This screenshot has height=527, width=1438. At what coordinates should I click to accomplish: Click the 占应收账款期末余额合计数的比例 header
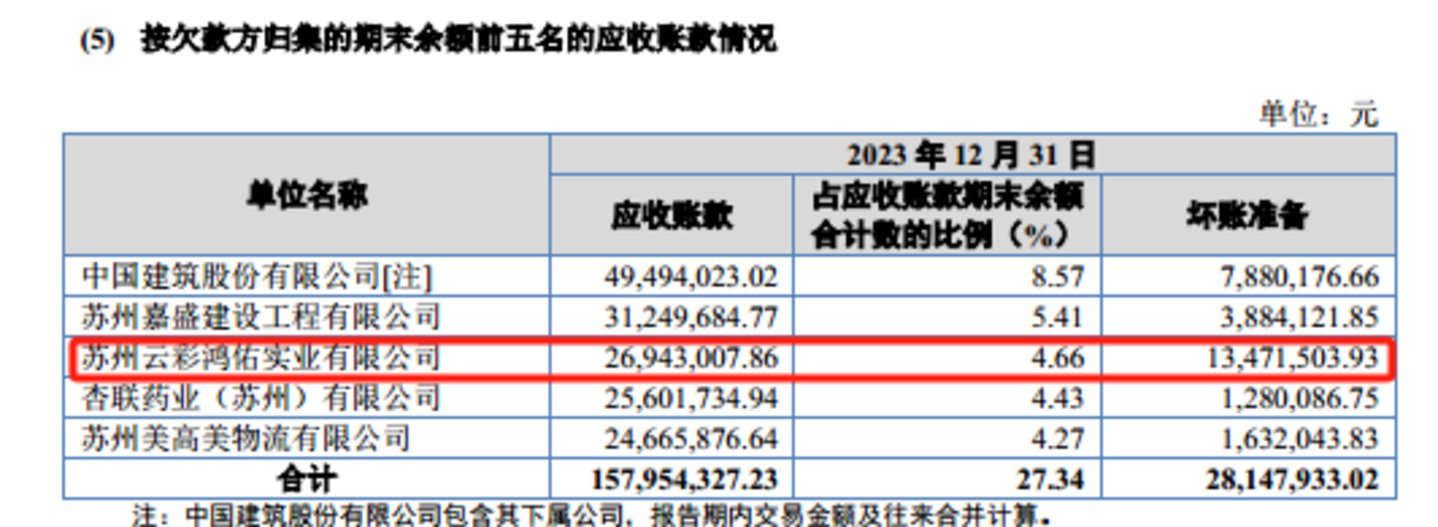(946, 215)
